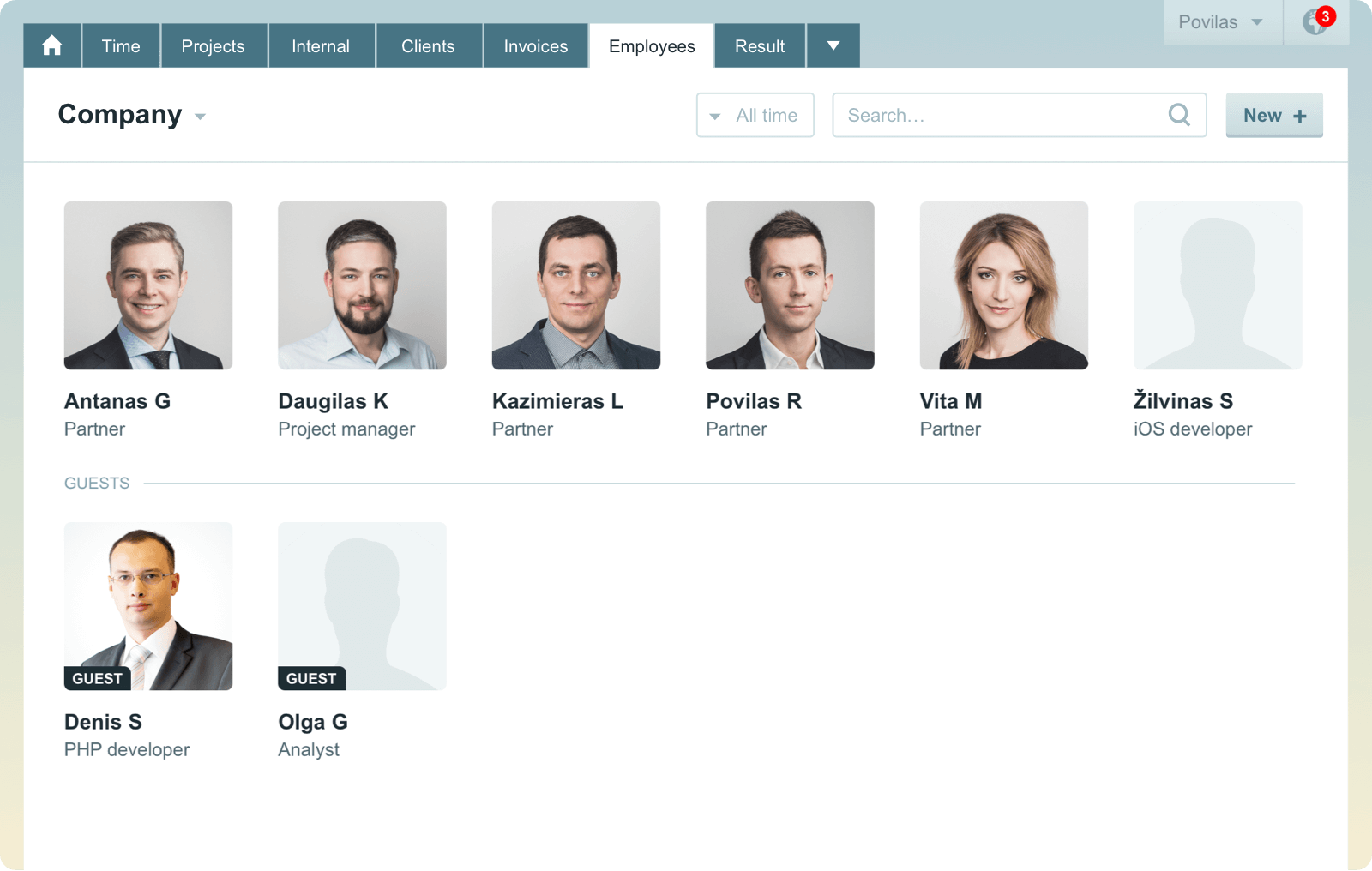
Task: Click the Search input field
Action: click(986, 114)
